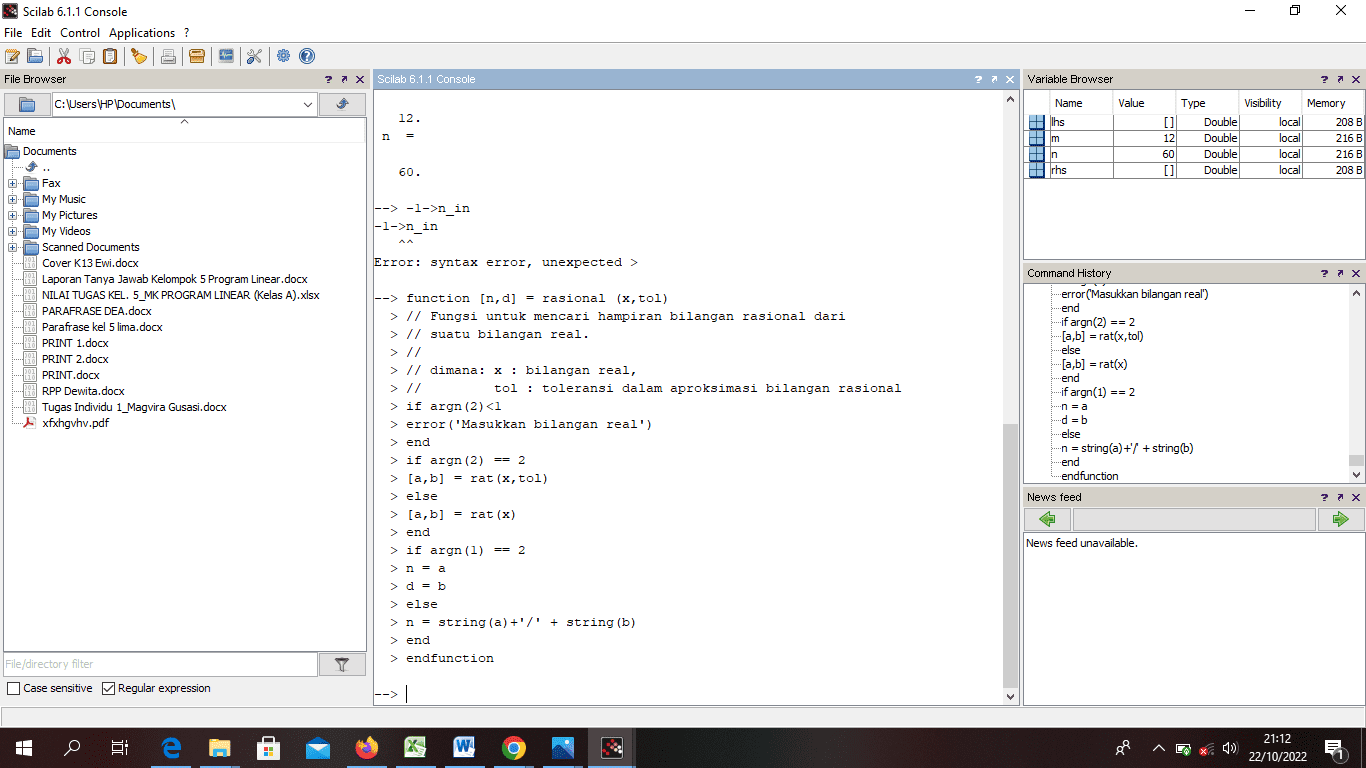The image size is (1366, 768).
Task: Click the Copy toolbar icon
Action: click(x=87, y=56)
